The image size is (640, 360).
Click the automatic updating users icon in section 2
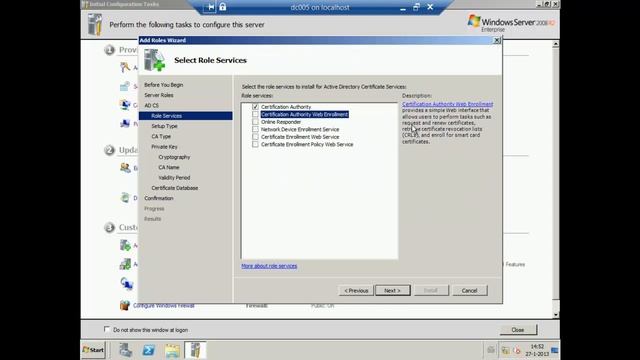click(125, 167)
